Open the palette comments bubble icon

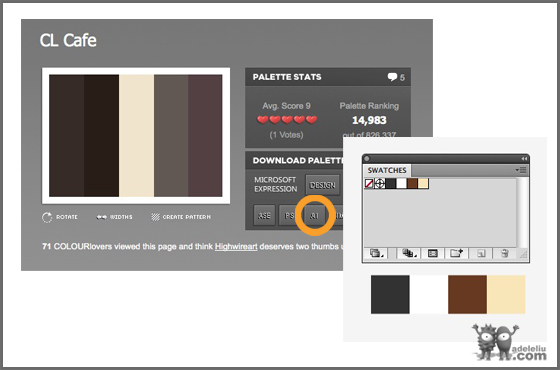click(392, 77)
